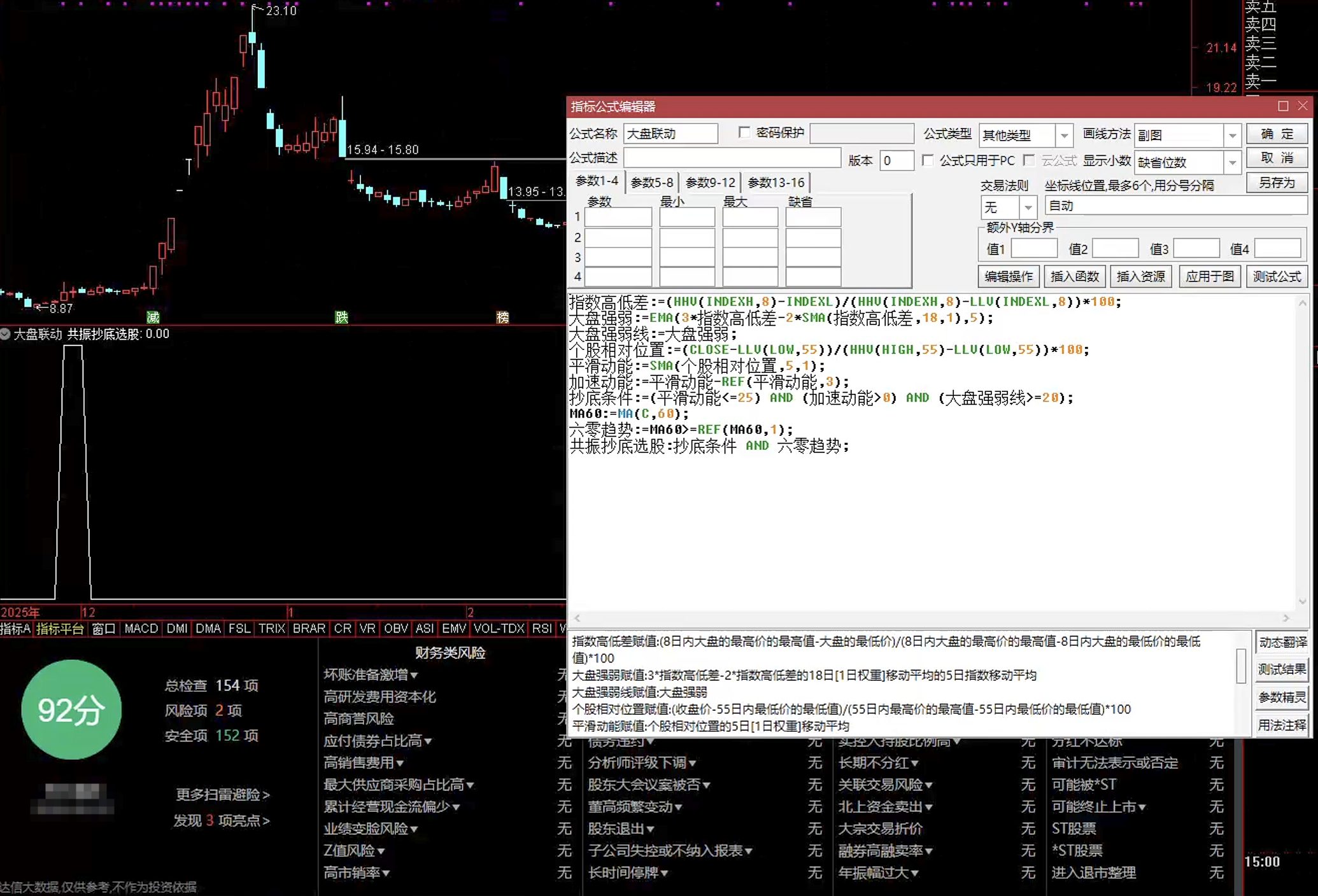This screenshot has height=896, width=1318.
Task: Open the 发现3项亮点 link
Action: [x=222, y=821]
